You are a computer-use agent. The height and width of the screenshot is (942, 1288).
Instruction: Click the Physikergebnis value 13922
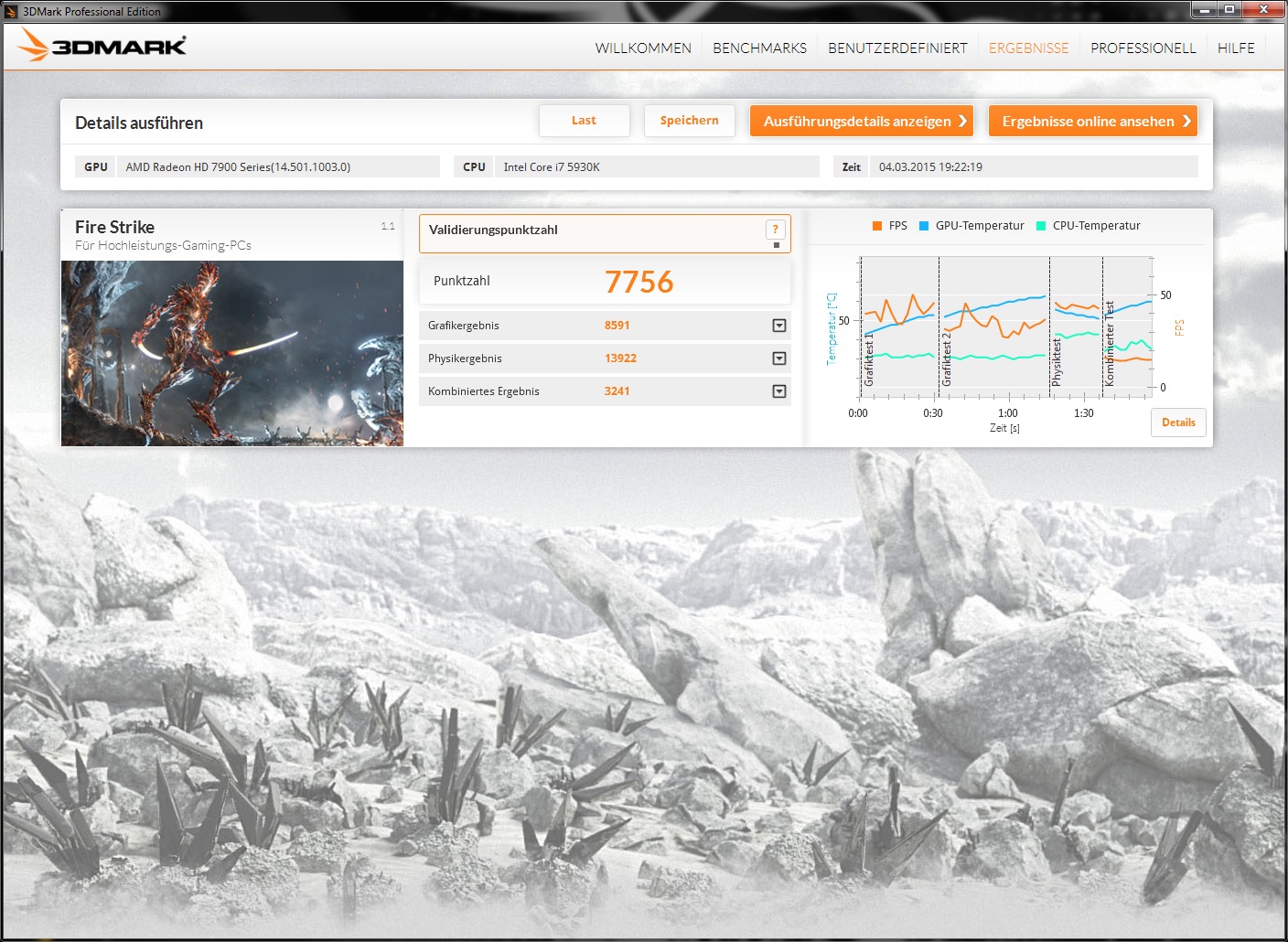[x=620, y=359]
